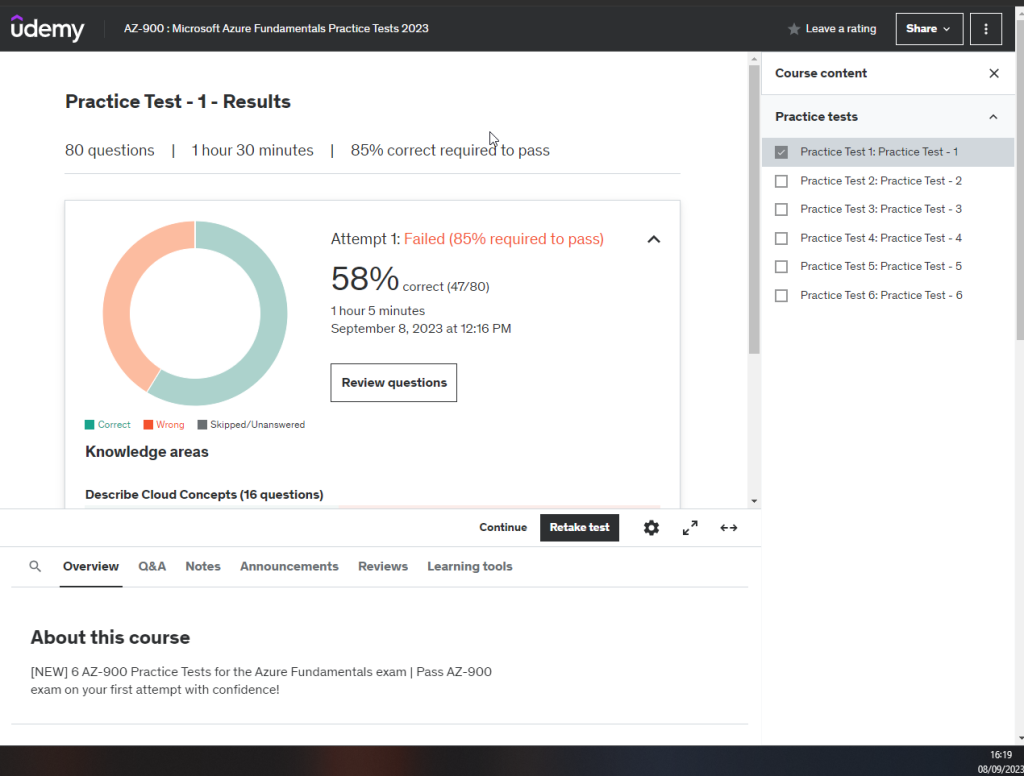Screen dimensions: 1024x776
Task: Click the results pane scroll down arrow
Action: [754, 502]
